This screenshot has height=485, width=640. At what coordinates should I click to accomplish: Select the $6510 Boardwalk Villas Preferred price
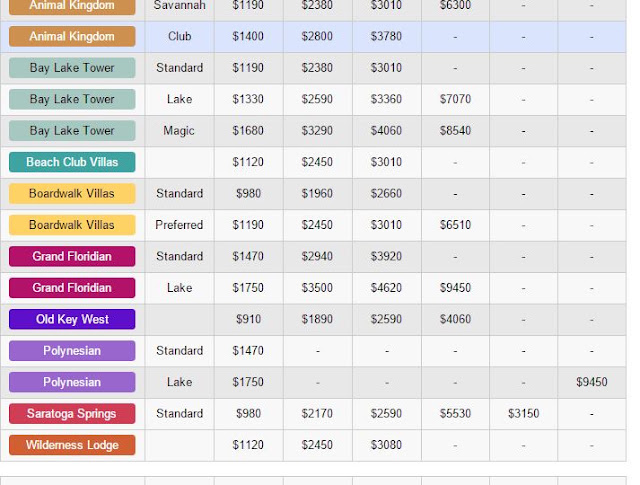click(455, 225)
